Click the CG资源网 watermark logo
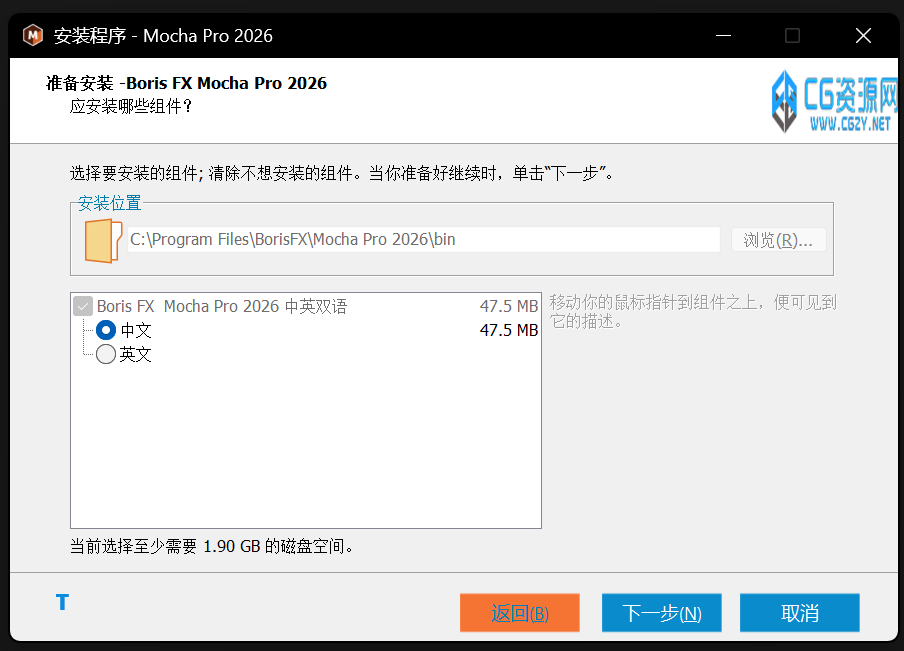The width and height of the screenshot is (904, 651). (784, 103)
